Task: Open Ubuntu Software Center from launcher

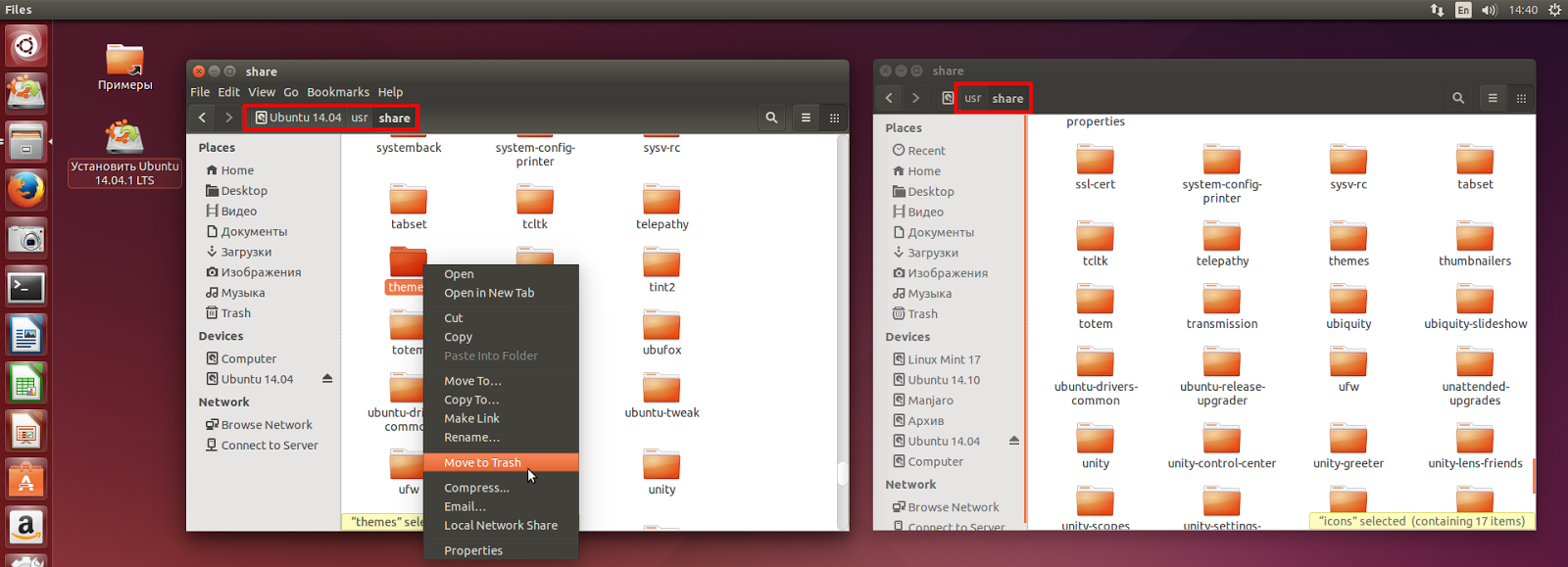Action: tap(26, 480)
